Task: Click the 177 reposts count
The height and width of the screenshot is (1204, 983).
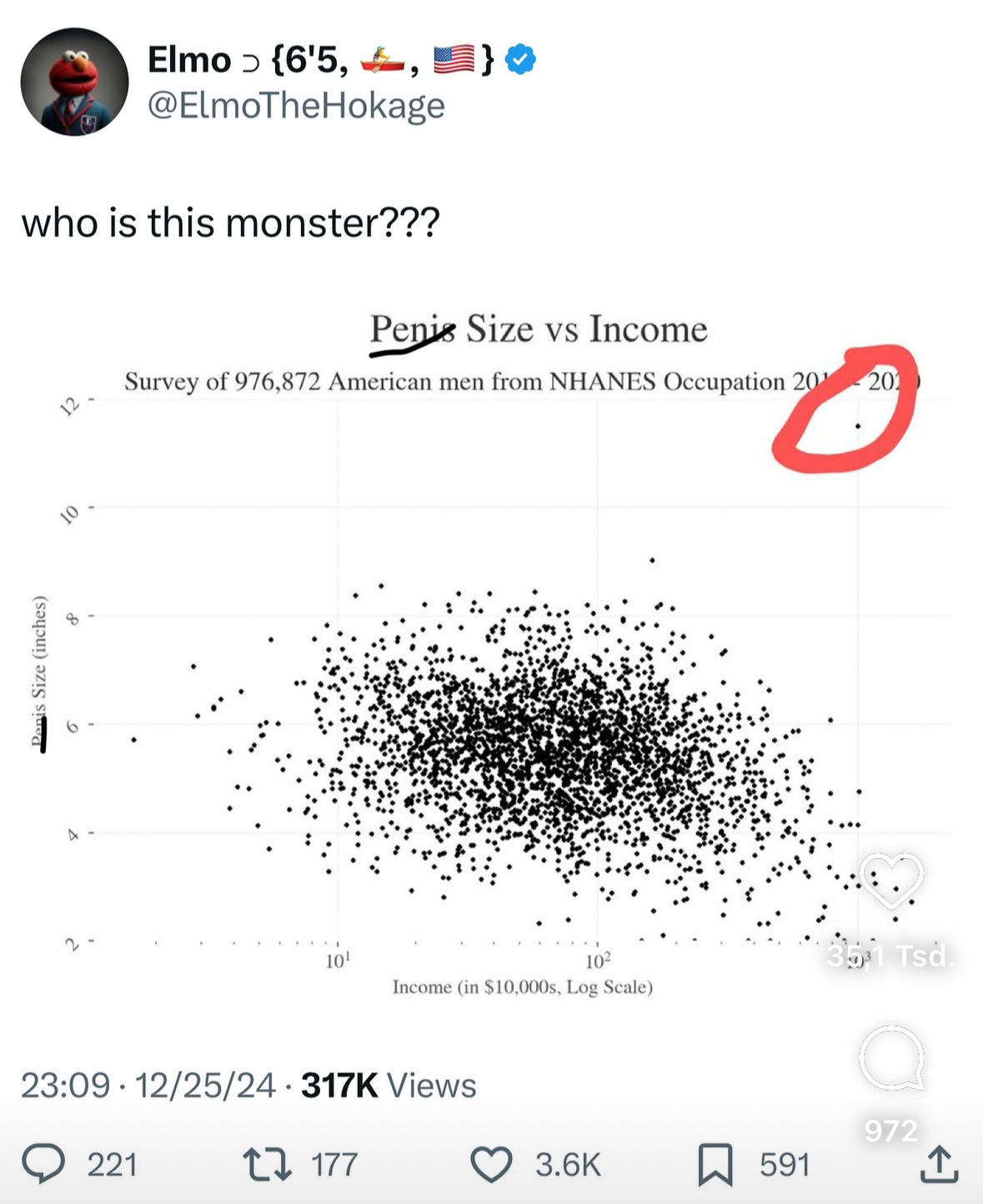Action: tap(334, 1164)
